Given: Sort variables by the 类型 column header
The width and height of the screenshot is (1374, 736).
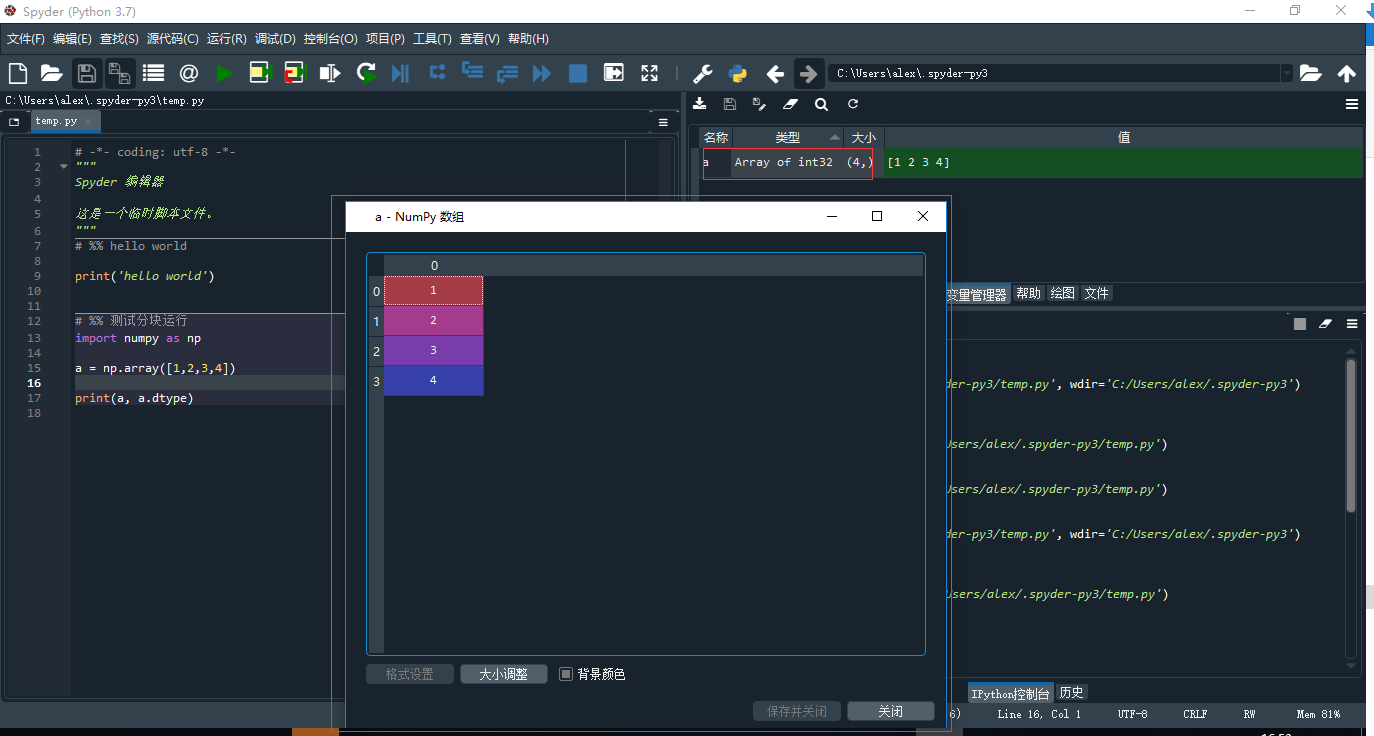Looking at the screenshot, I should pyautogui.click(x=788, y=137).
